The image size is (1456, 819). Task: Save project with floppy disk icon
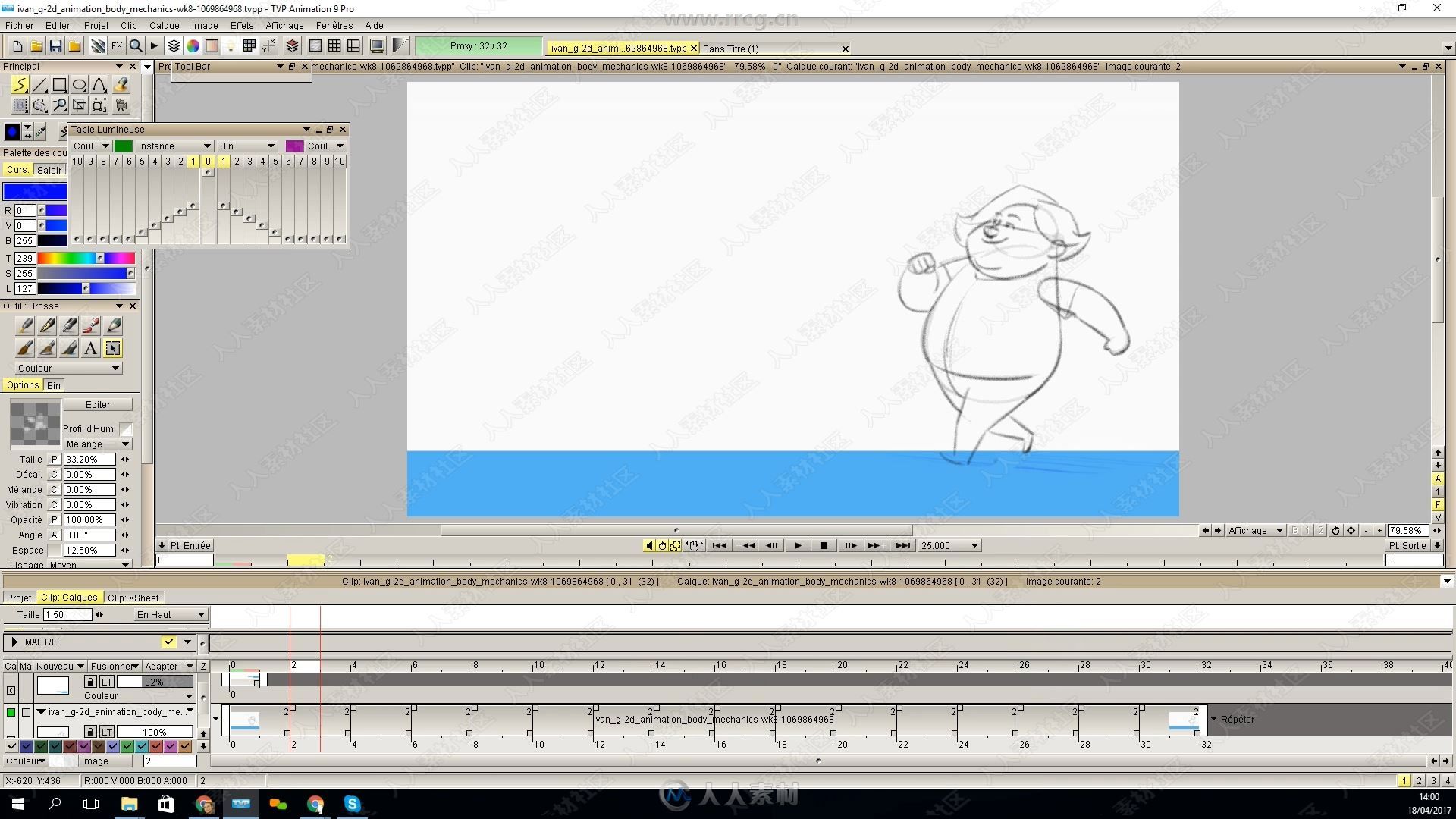coord(55,46)
